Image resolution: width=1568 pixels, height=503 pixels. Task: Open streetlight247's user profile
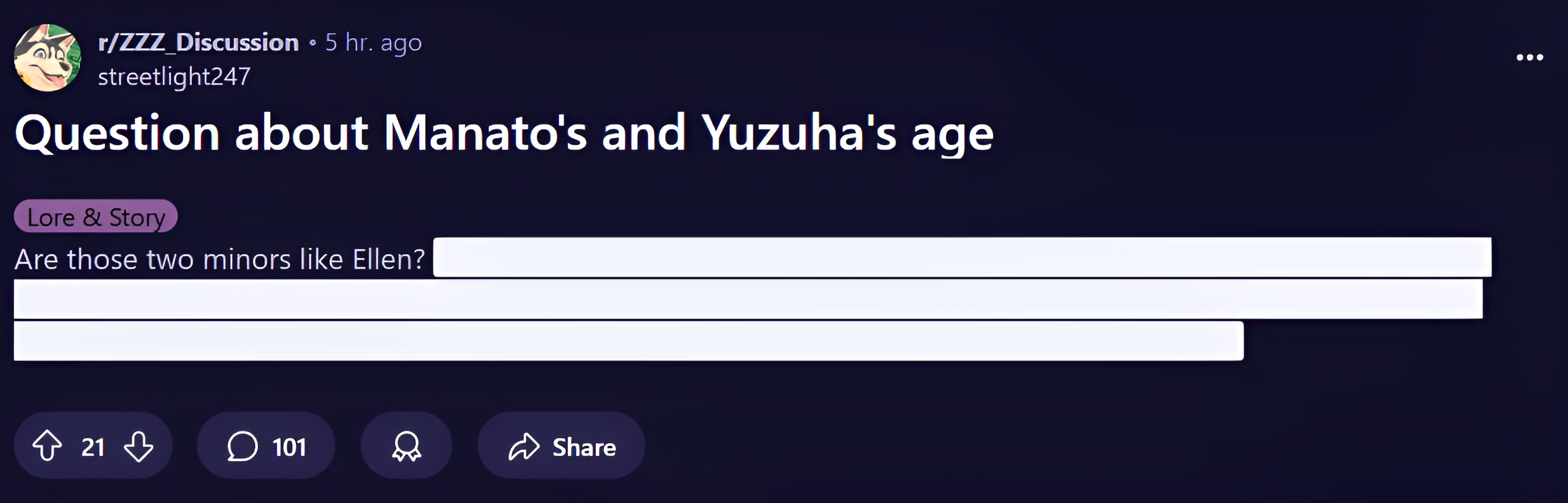(174, 77)
